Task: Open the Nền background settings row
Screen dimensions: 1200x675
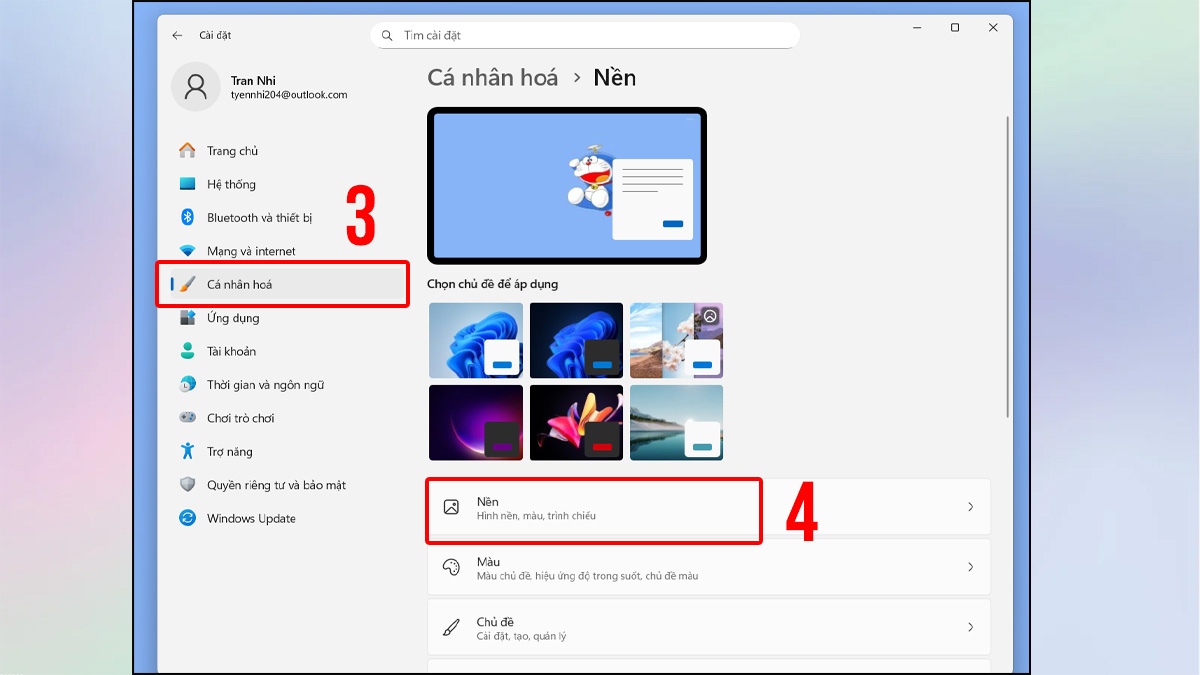Action: tap(708, 507)
